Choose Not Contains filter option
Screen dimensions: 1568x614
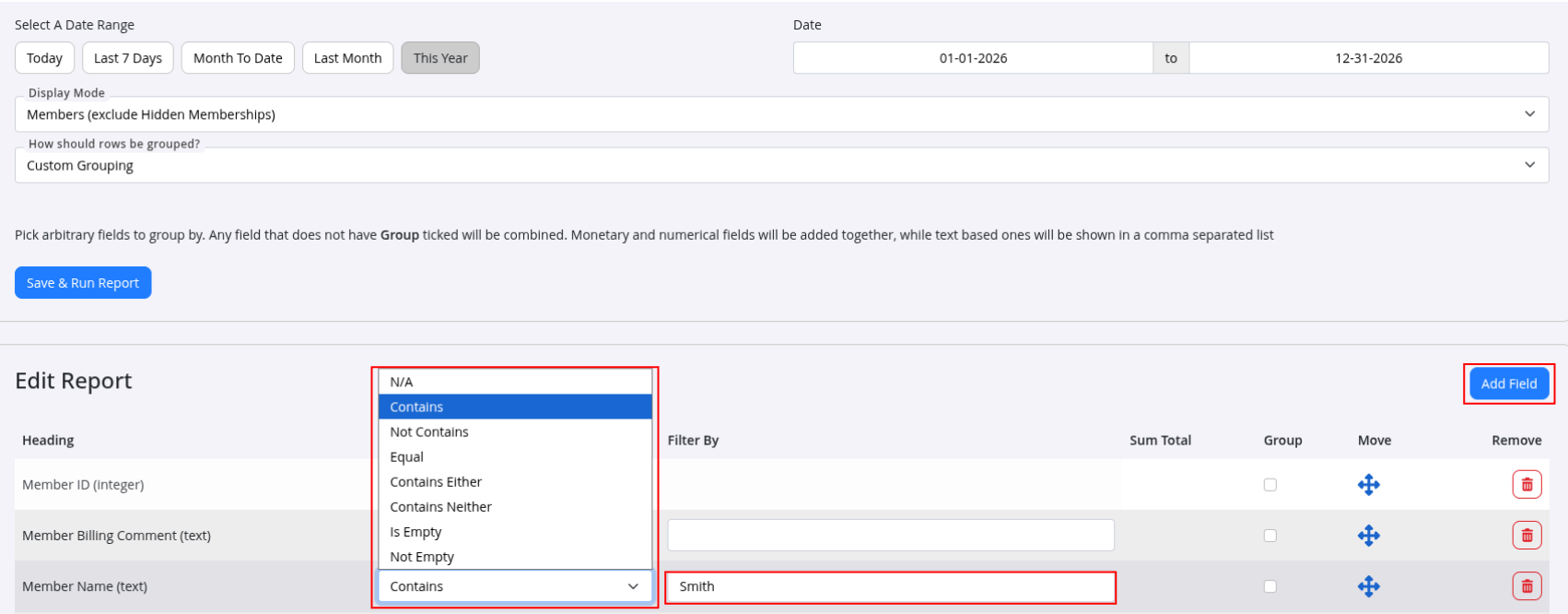pyautogui.click(x=515, y=431)
